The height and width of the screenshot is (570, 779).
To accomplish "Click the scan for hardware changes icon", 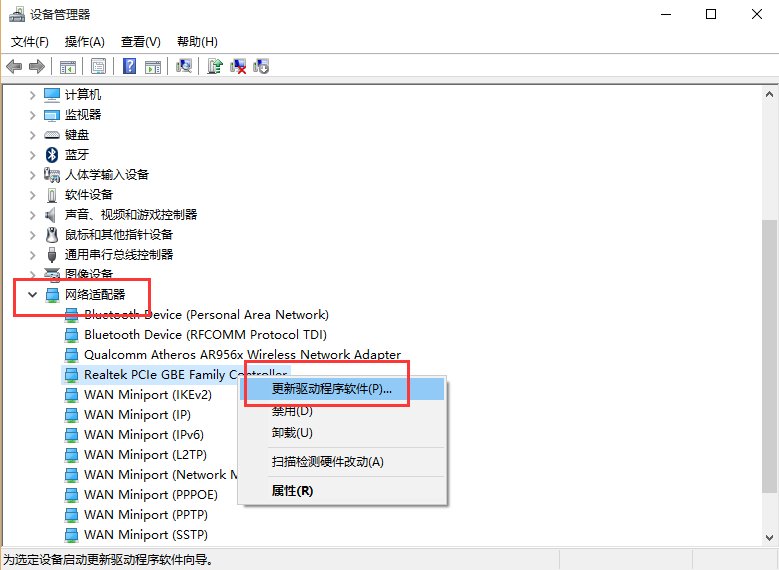I will 184,66.
